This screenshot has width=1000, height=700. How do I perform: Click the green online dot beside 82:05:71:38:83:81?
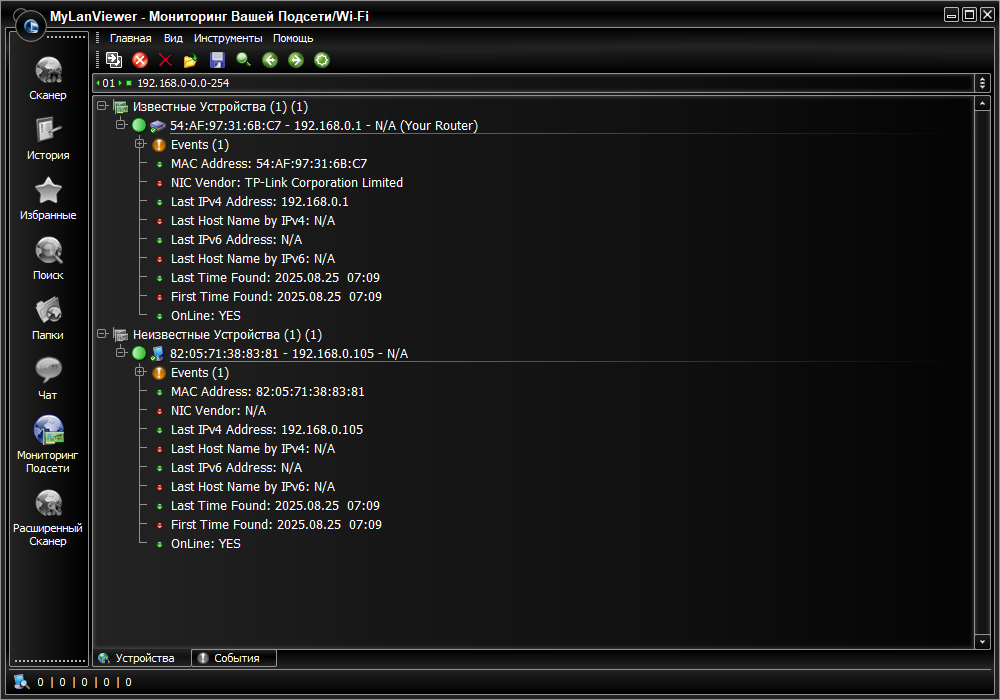pyautogui.click(x=139, y=353)
